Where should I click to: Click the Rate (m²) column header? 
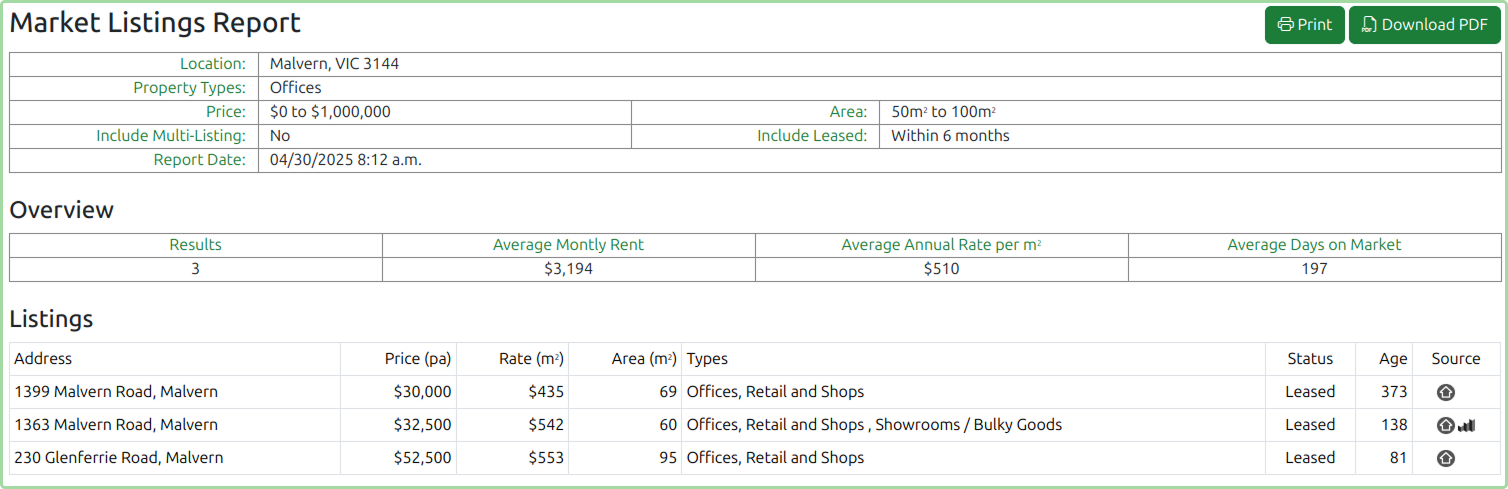(x=531, y=359)
